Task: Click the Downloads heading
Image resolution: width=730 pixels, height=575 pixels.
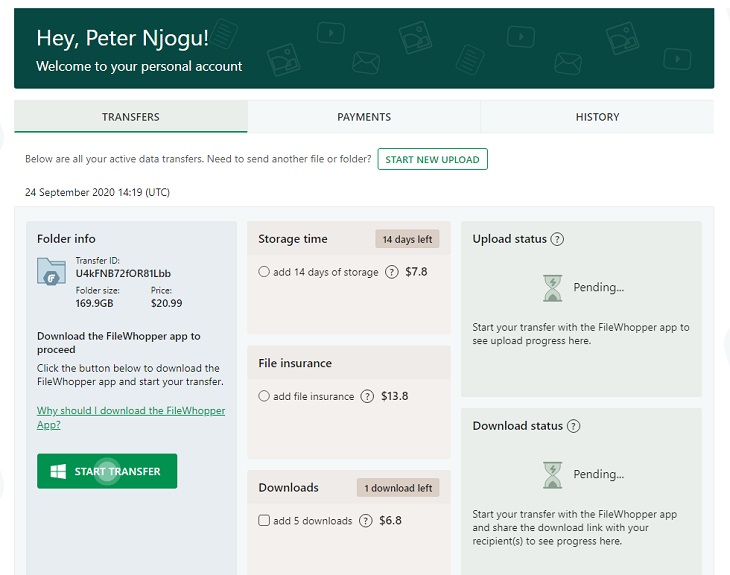Action: [x=289, y=487]
